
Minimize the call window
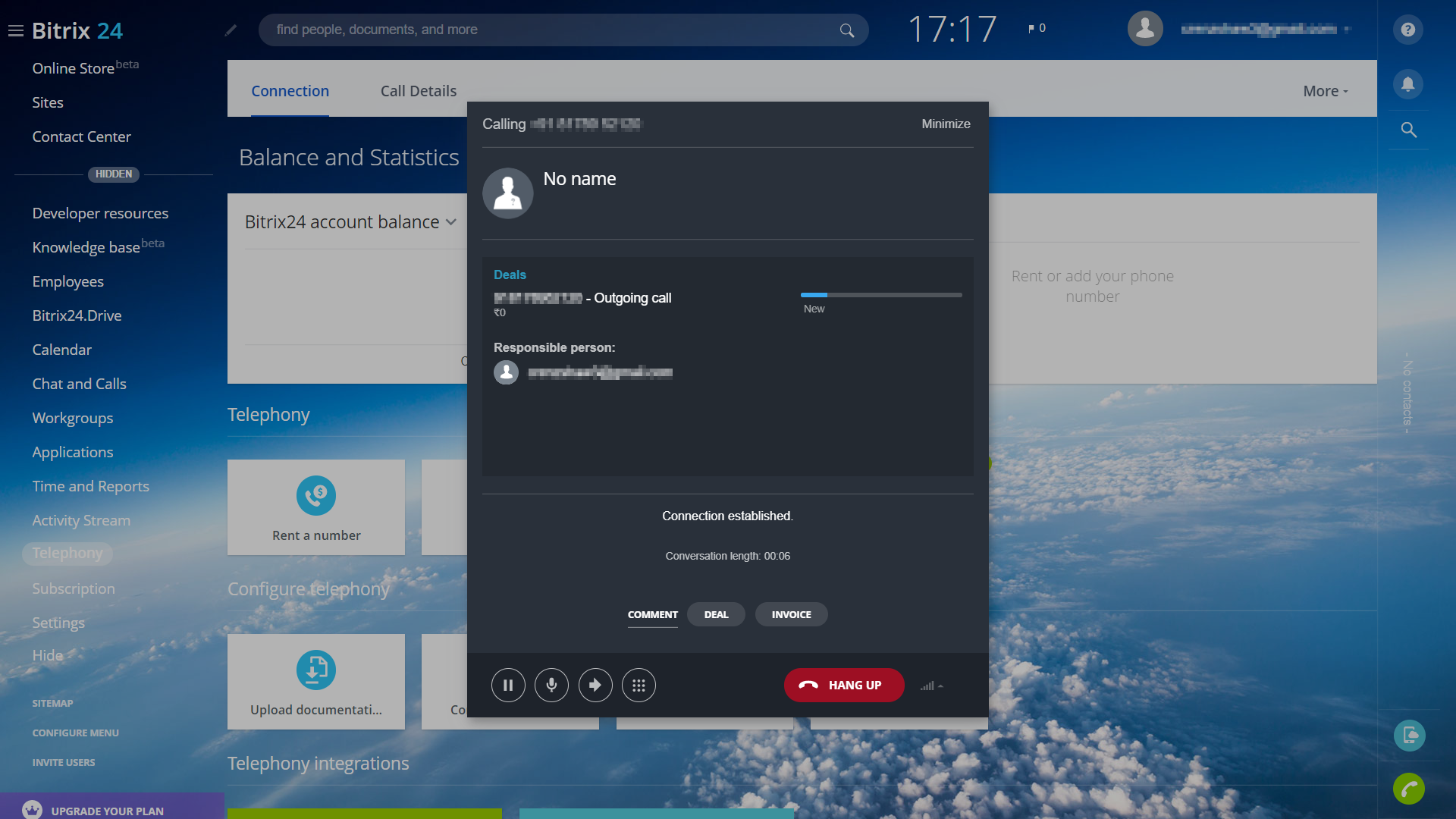pyautogui.click(x=946, y=124)
